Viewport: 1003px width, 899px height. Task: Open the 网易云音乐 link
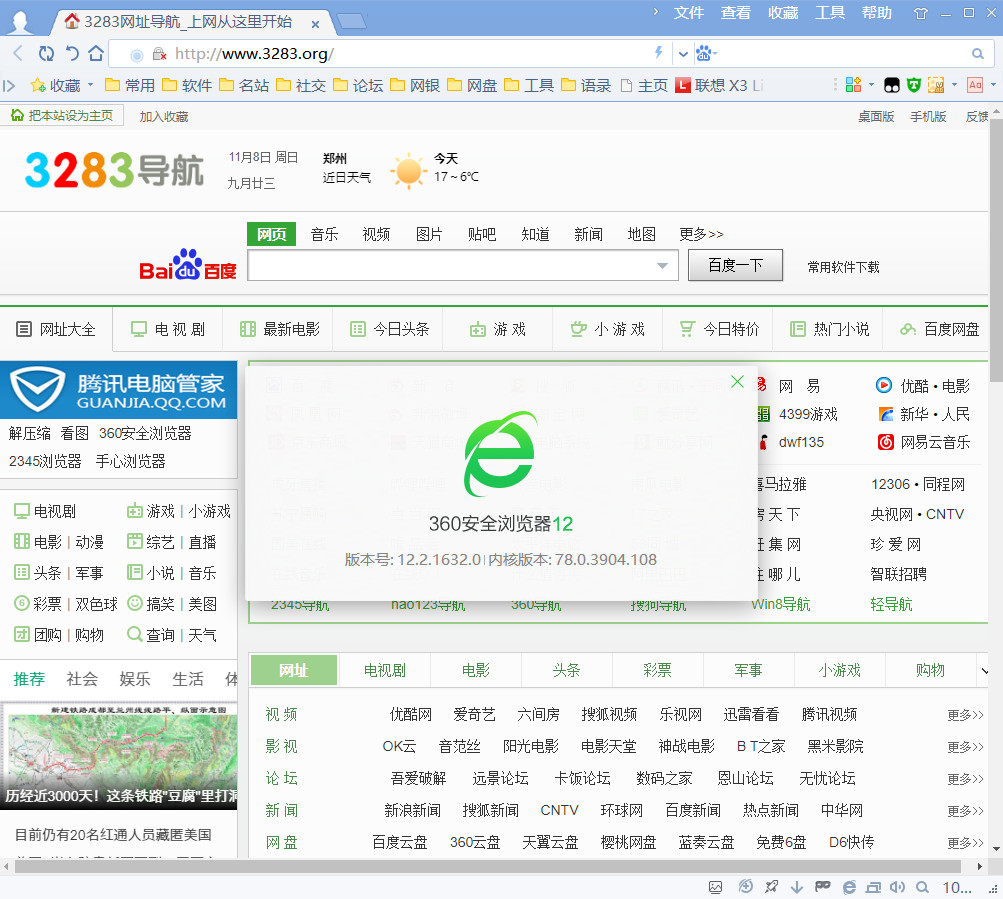coord(924,442)
